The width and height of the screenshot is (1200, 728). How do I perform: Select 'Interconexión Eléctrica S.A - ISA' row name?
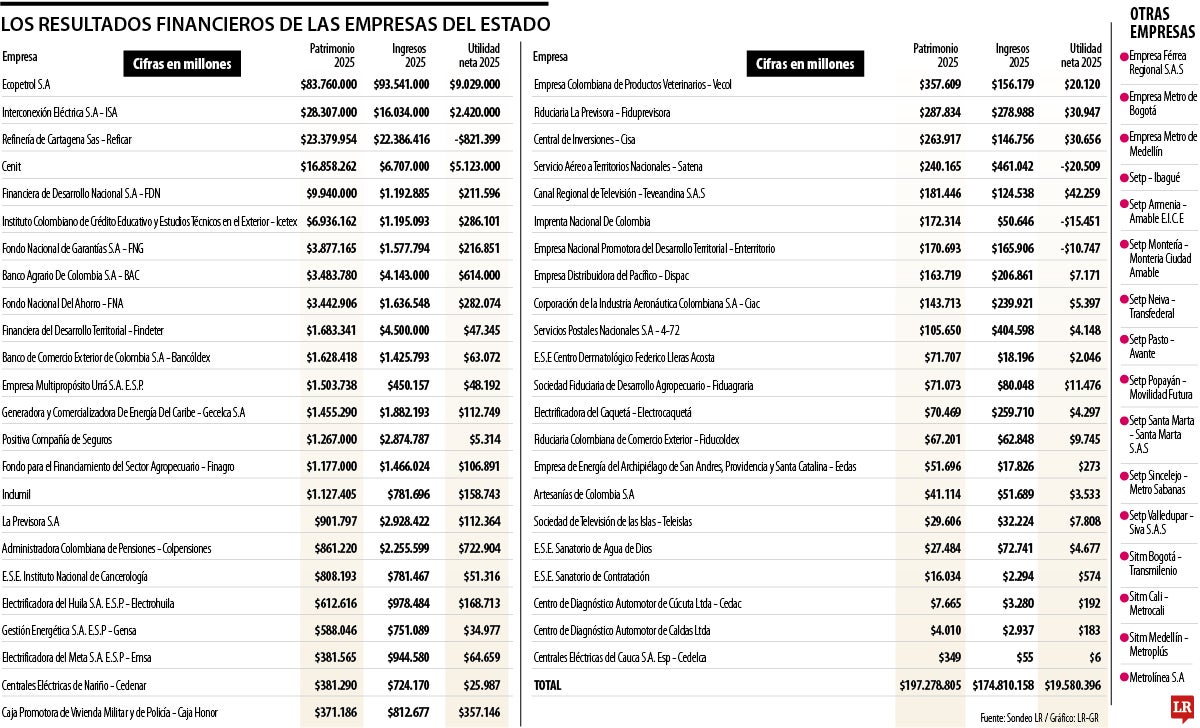tap(60, 112)
